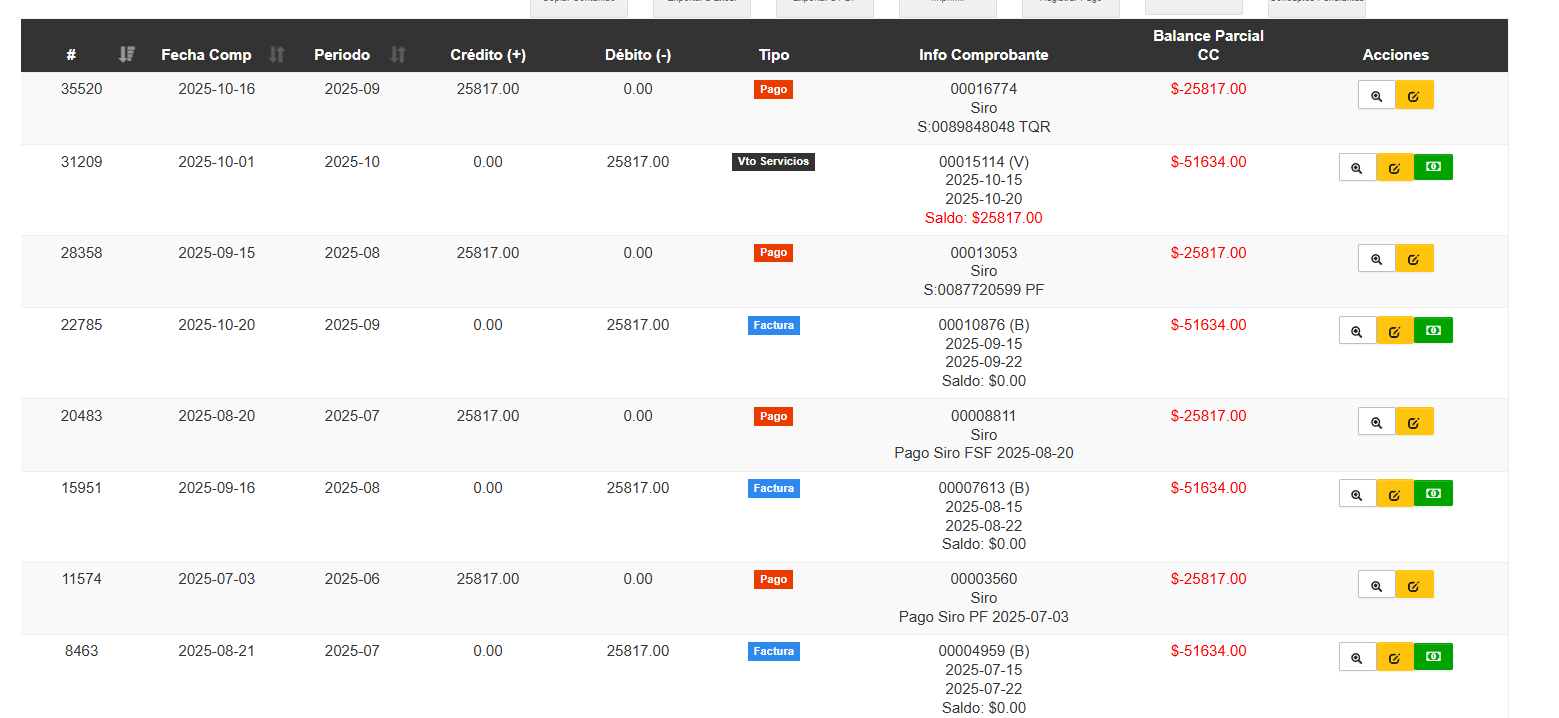
Task: Sort by Fecha Comp arrows icon
Action: point(277,54)
